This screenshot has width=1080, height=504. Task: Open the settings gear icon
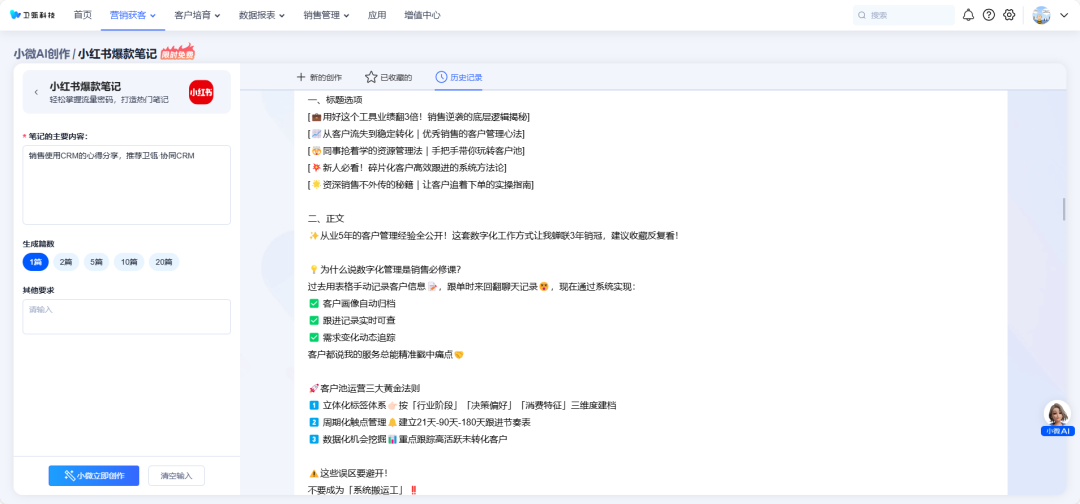pos(1009,15)
